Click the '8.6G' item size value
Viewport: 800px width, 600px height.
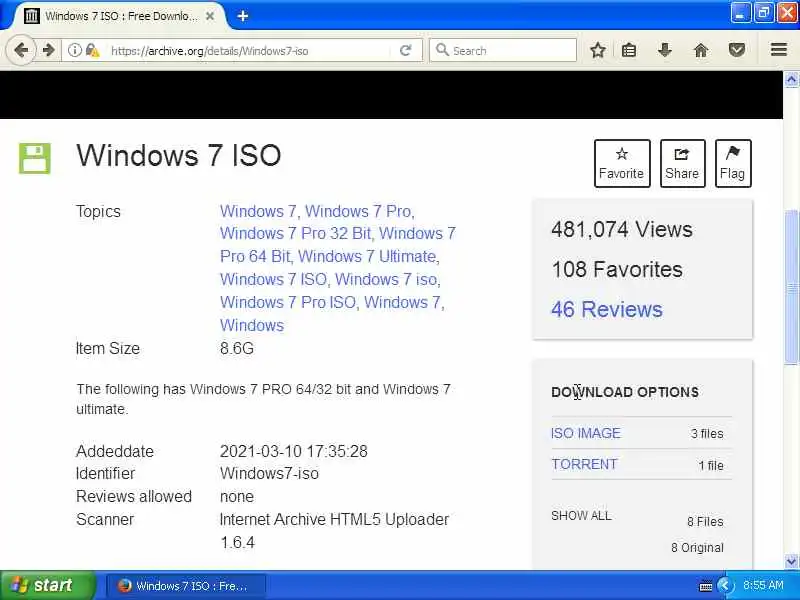point(237,348)
